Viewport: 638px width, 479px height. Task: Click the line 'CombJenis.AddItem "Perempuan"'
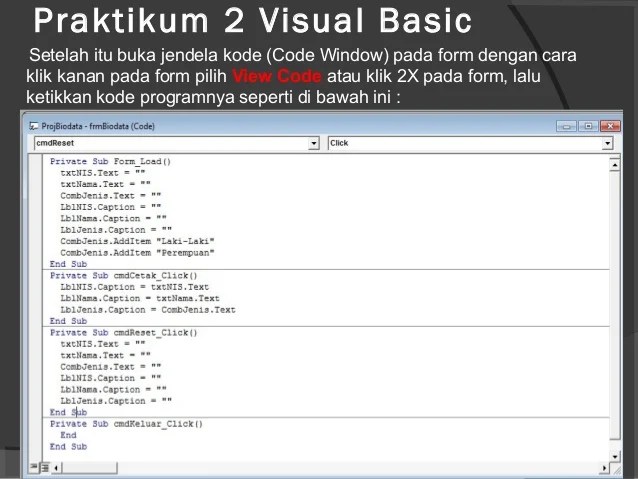click(x=137, y=253)
